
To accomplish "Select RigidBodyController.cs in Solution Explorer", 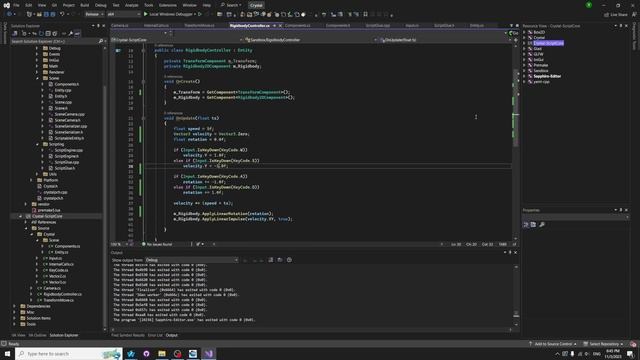I will pos(62,294).
